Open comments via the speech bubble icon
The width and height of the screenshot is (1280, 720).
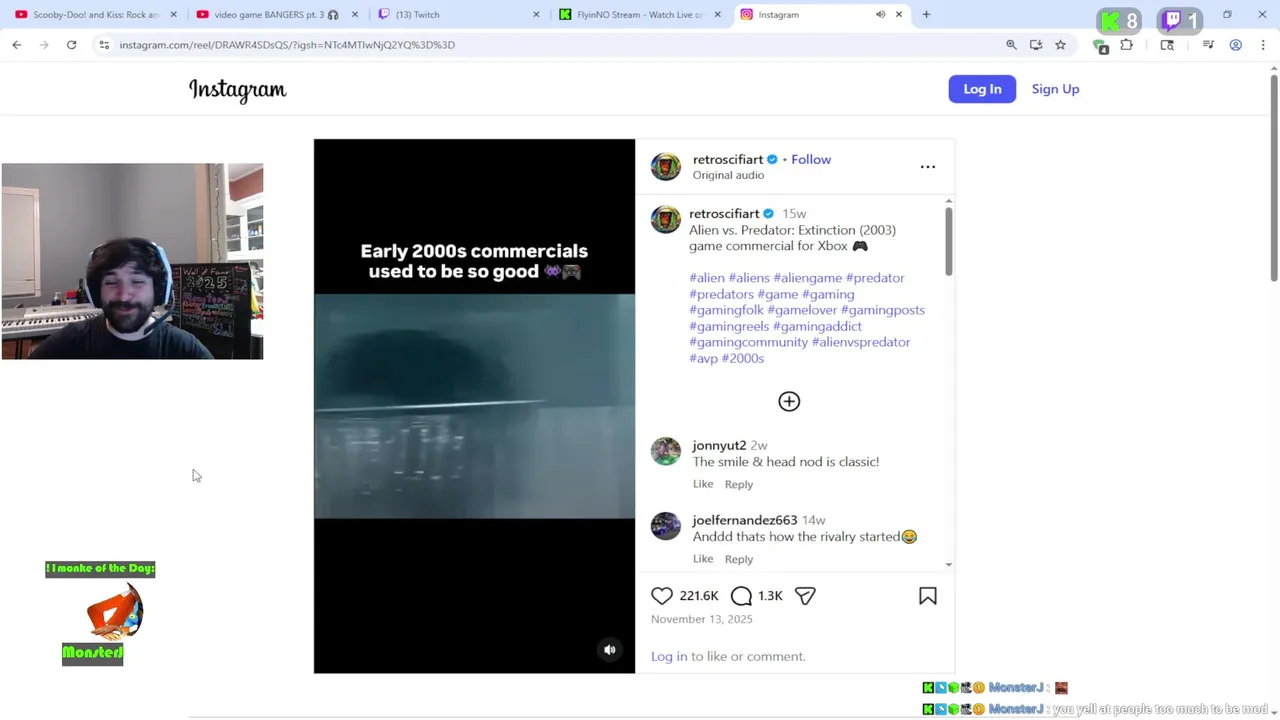[x=741, y=596]
